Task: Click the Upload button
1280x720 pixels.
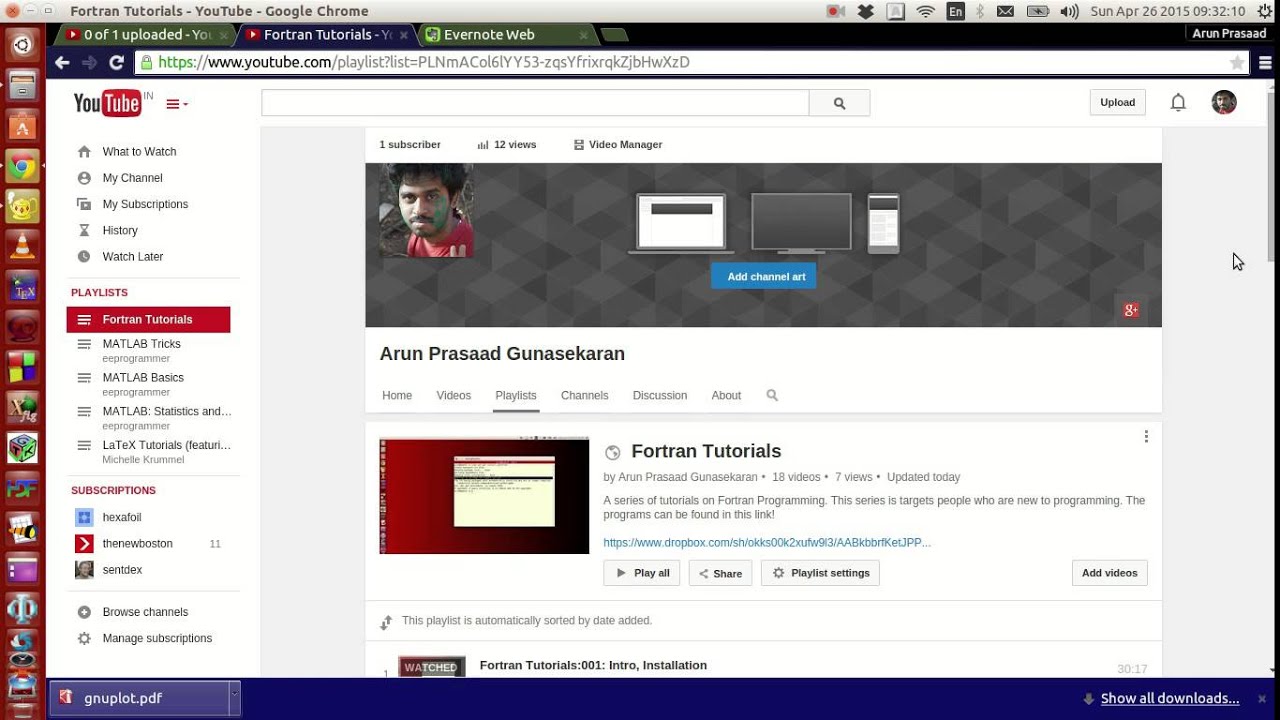Action: (1117, 102)
